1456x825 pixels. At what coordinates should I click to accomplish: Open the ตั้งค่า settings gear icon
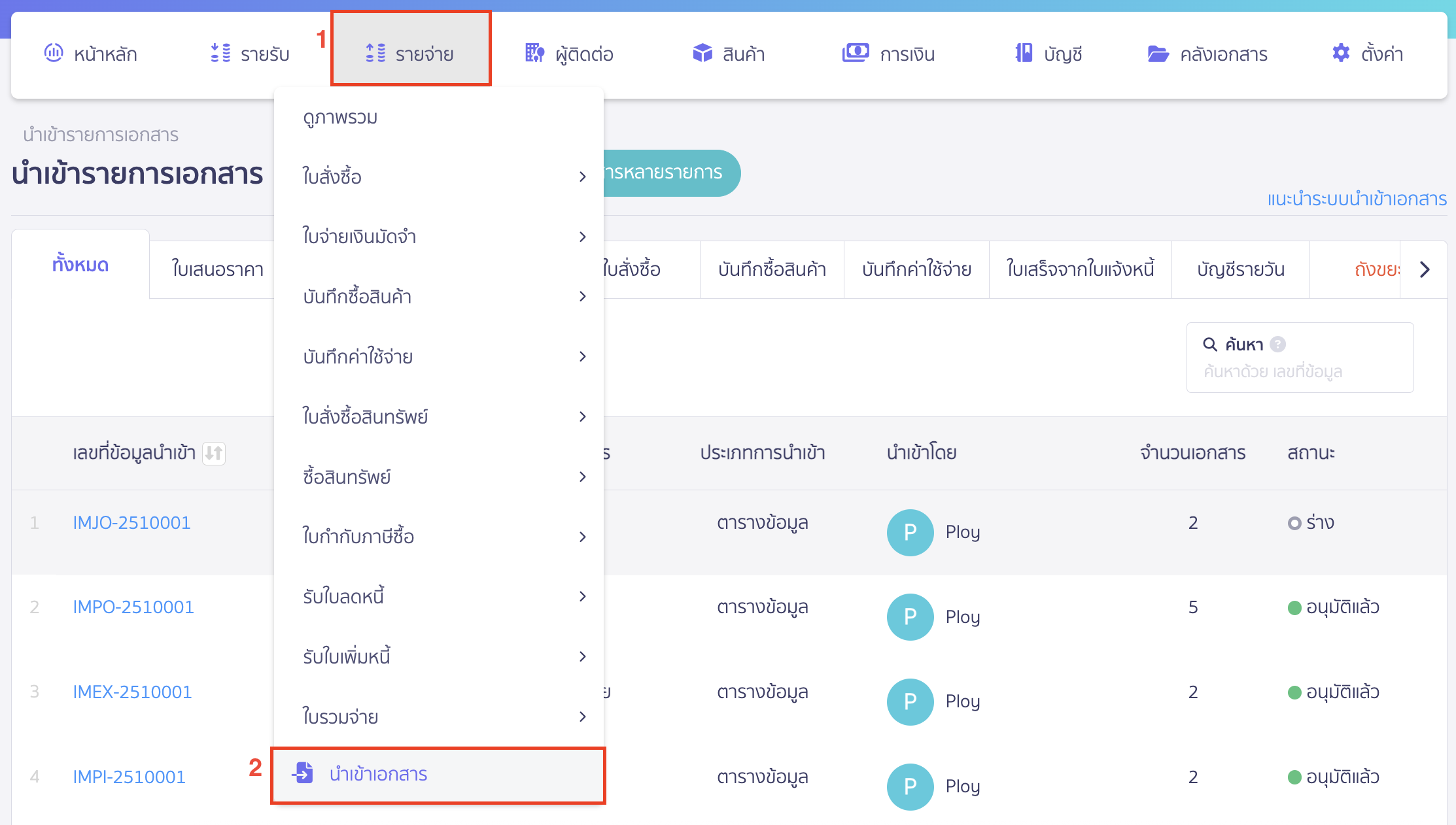(1340, 54)
